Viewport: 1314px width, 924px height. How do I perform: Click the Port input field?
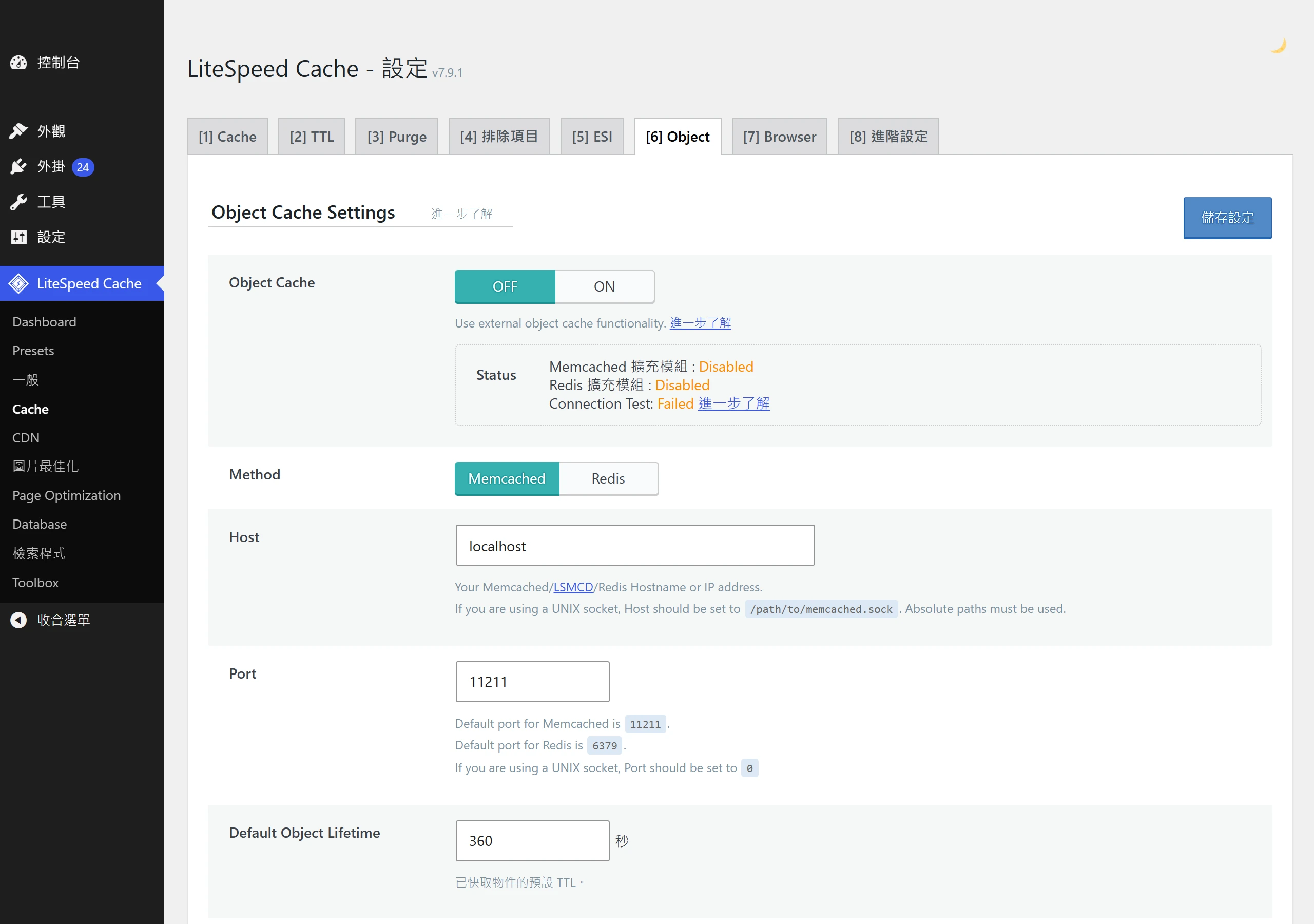point(532,682)
